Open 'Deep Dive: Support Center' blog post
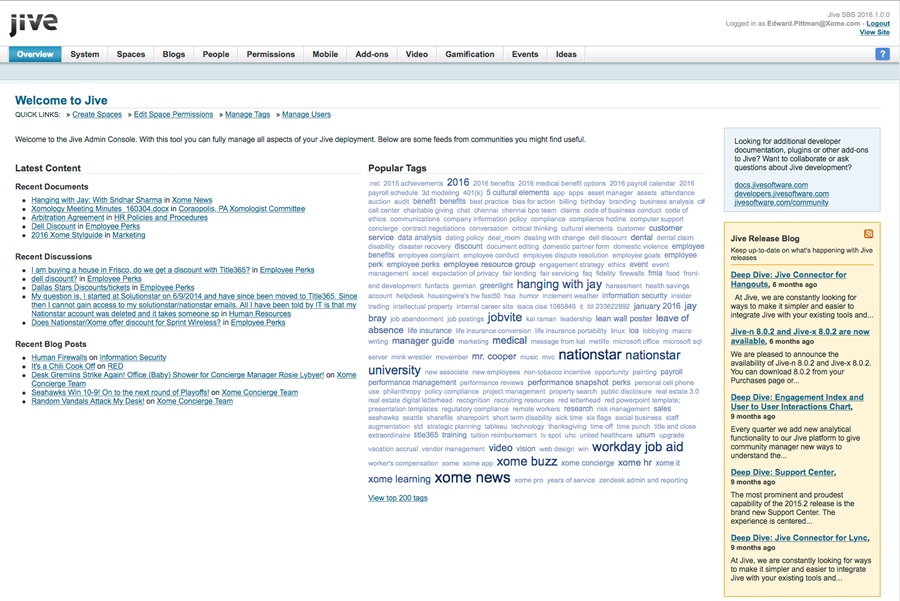The height and width of the screenshot is (601, 900). coord(783,472)
